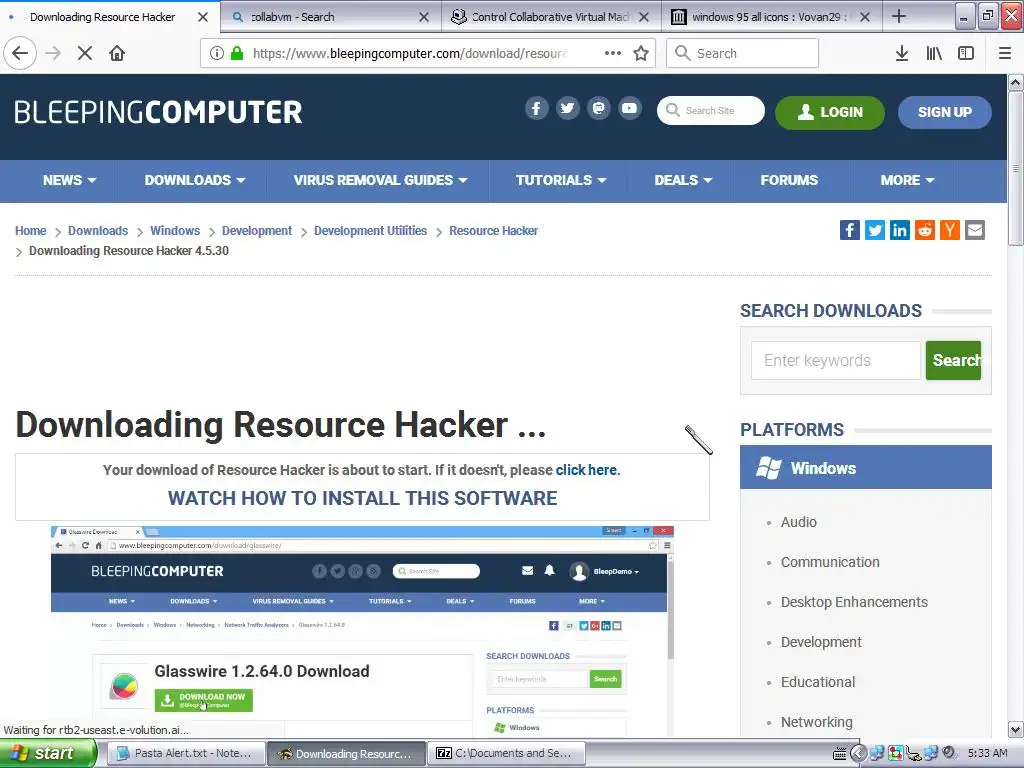Open the Communication category link
1024x768 pixels.
coord(830,562)
